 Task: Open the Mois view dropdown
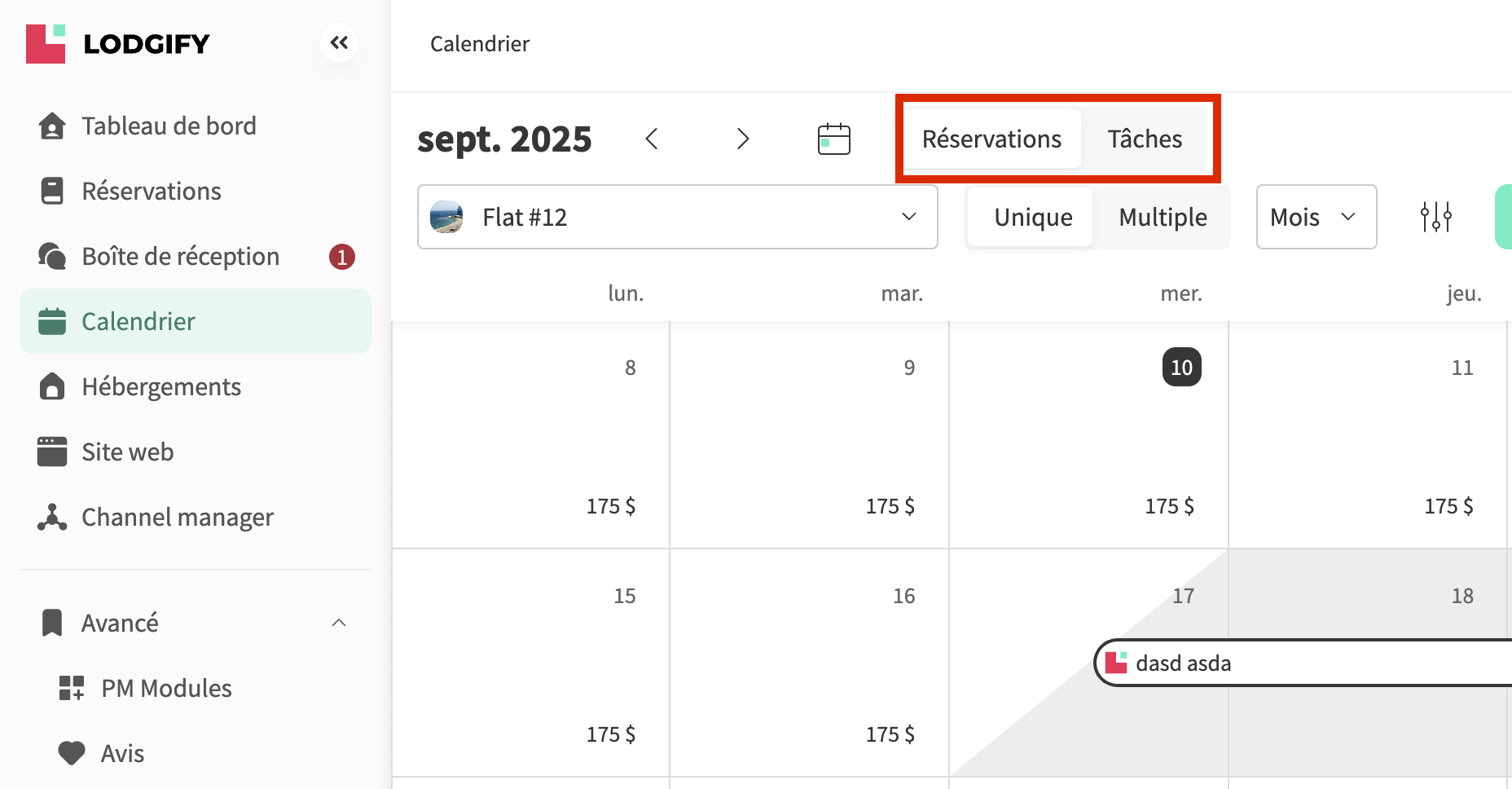point(1316,217)
